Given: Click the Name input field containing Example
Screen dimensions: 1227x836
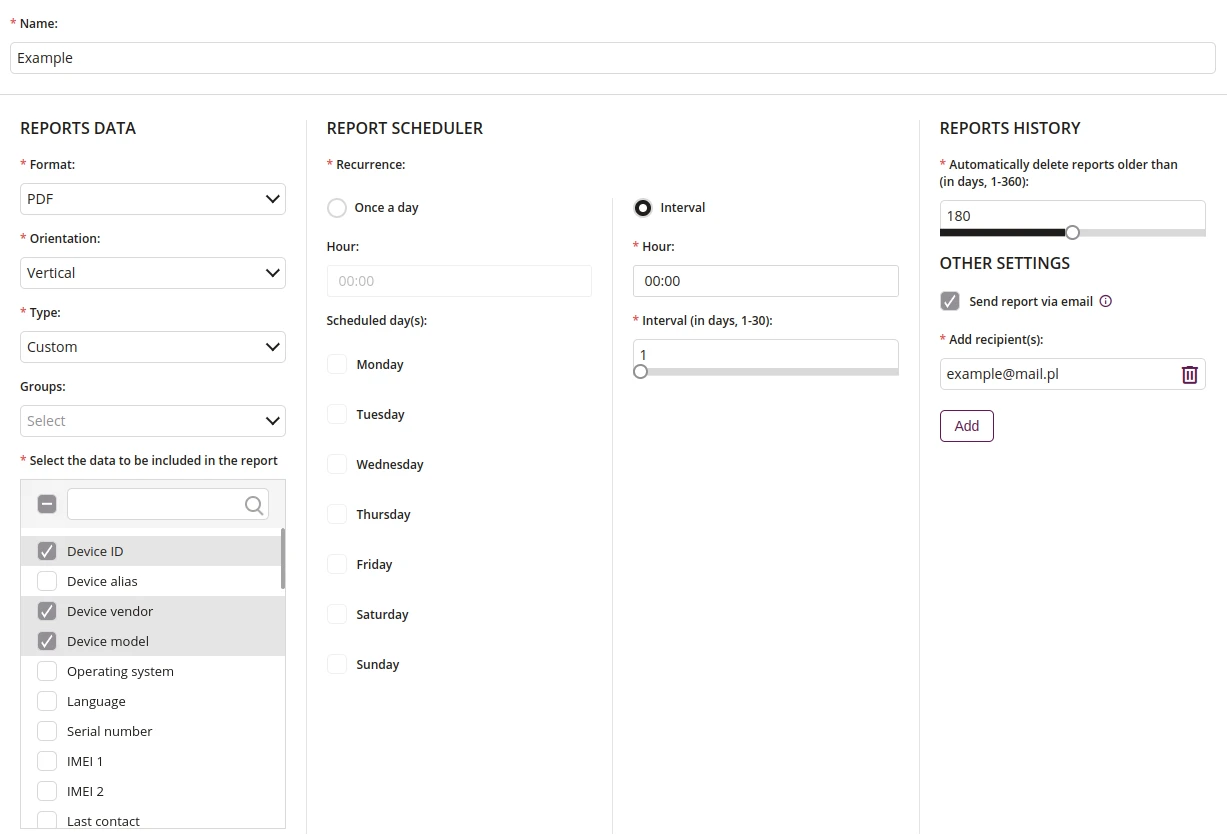Looking at the screenshot, I should point(613,58).
